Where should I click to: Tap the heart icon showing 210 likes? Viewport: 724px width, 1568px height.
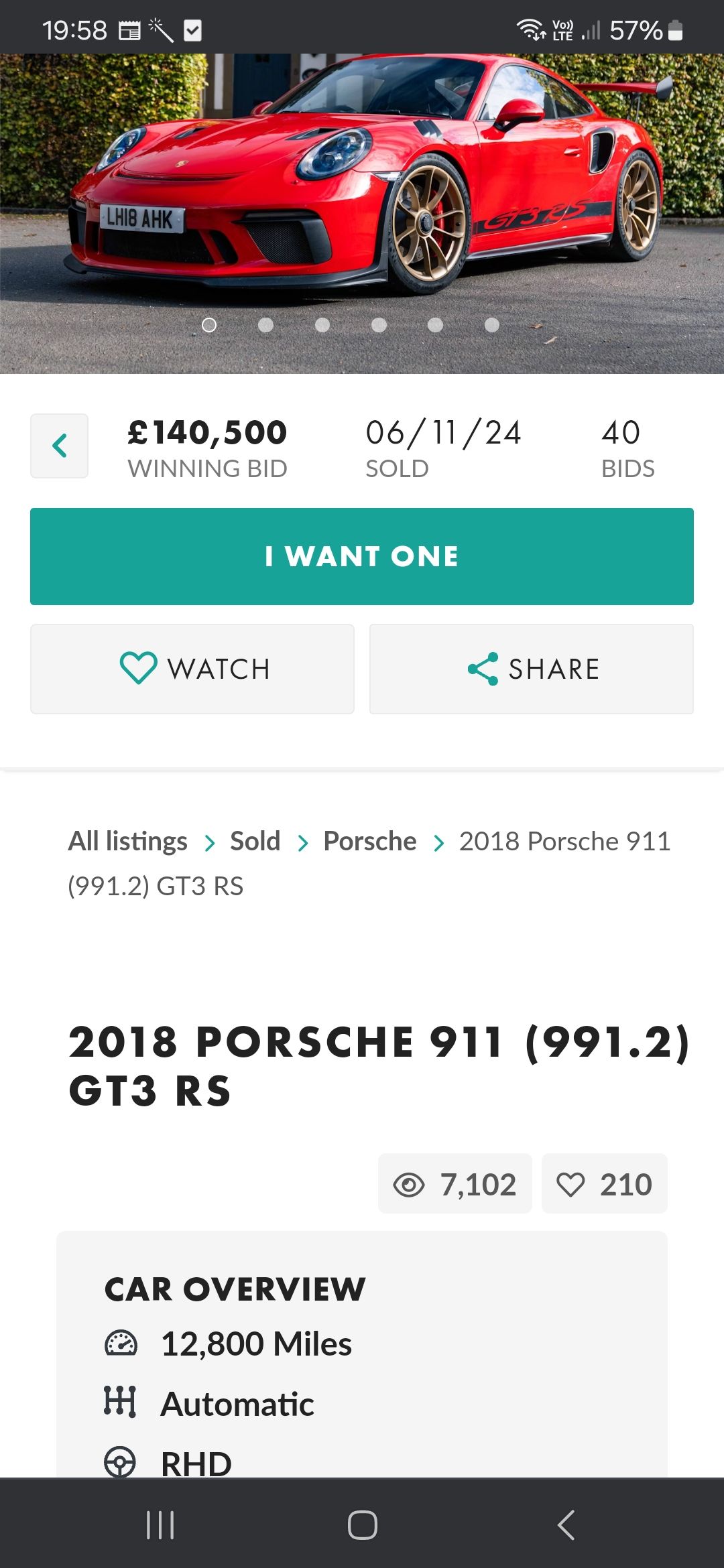point(570,1185)
